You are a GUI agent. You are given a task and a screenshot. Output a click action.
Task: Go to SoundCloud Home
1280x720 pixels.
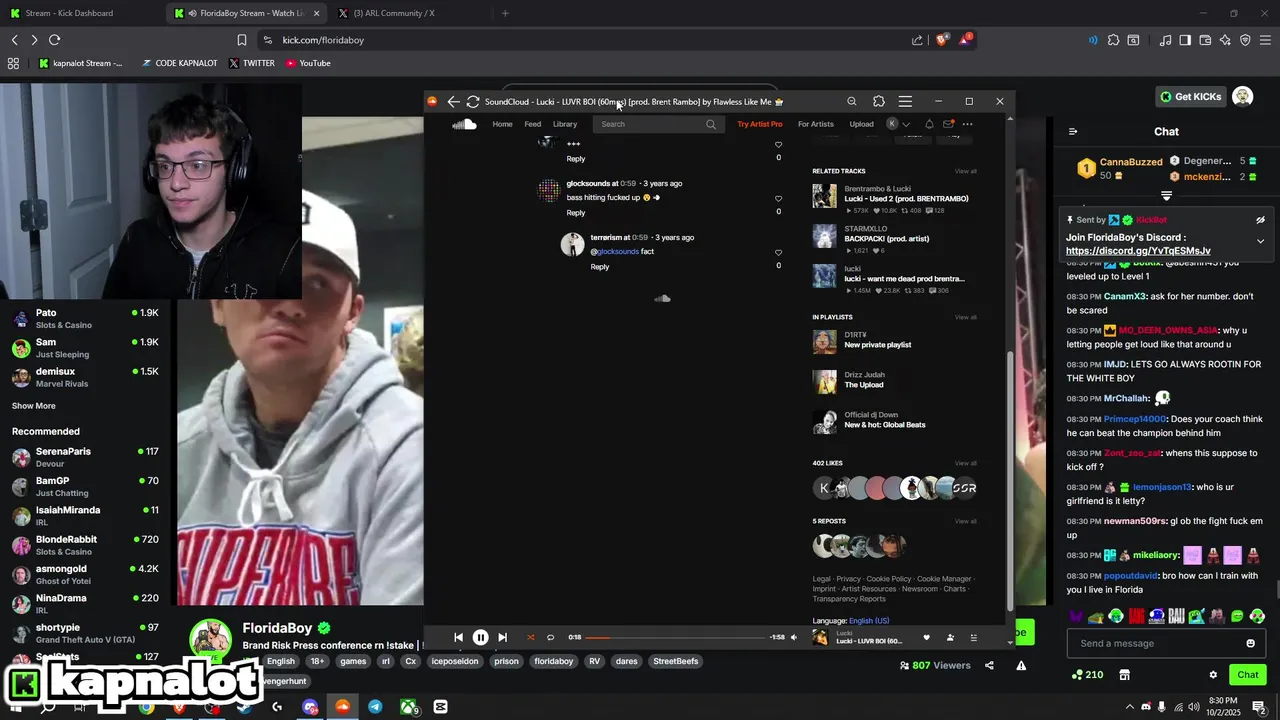[x=502, y=124]
